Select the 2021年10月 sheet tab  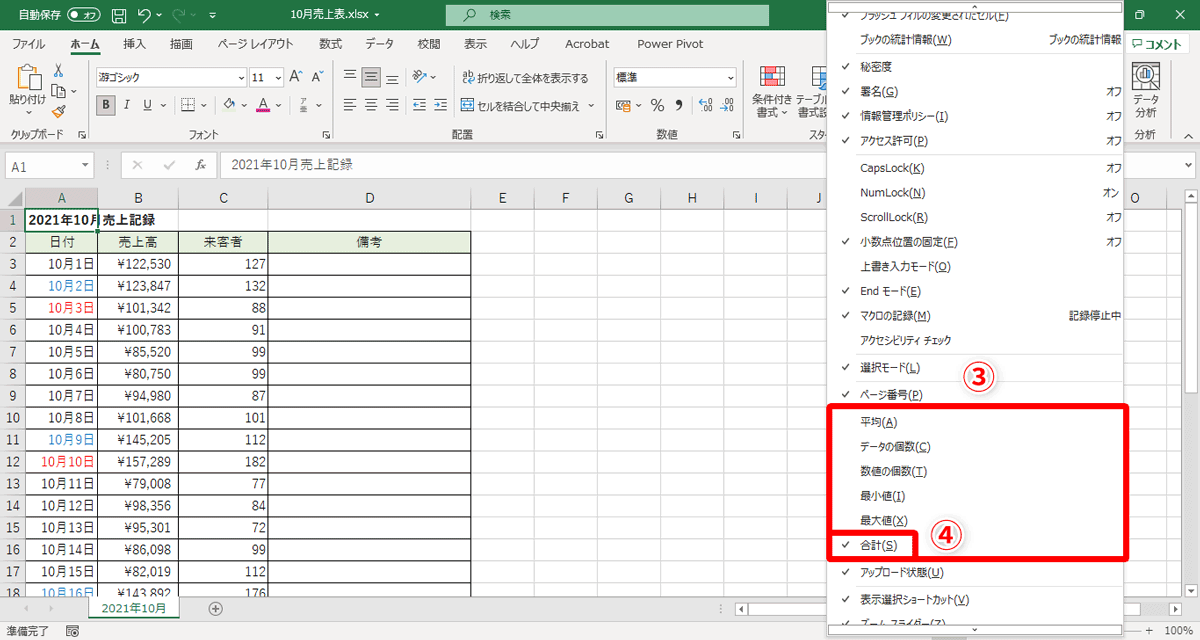[x=133, y=606]
